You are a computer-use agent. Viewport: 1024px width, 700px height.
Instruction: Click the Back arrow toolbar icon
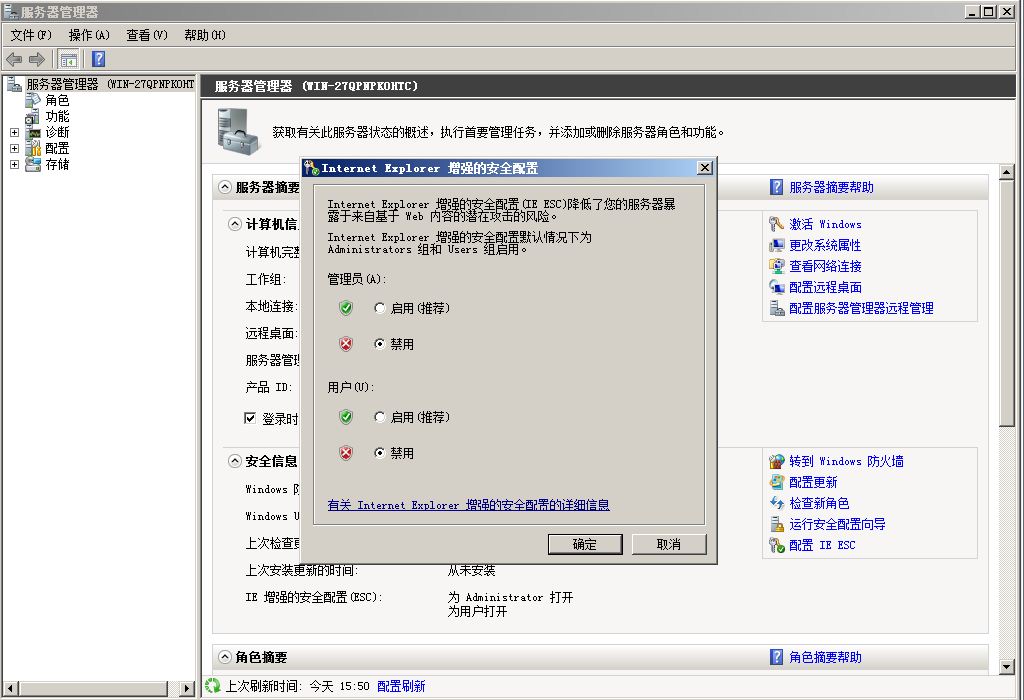(14, 59)
